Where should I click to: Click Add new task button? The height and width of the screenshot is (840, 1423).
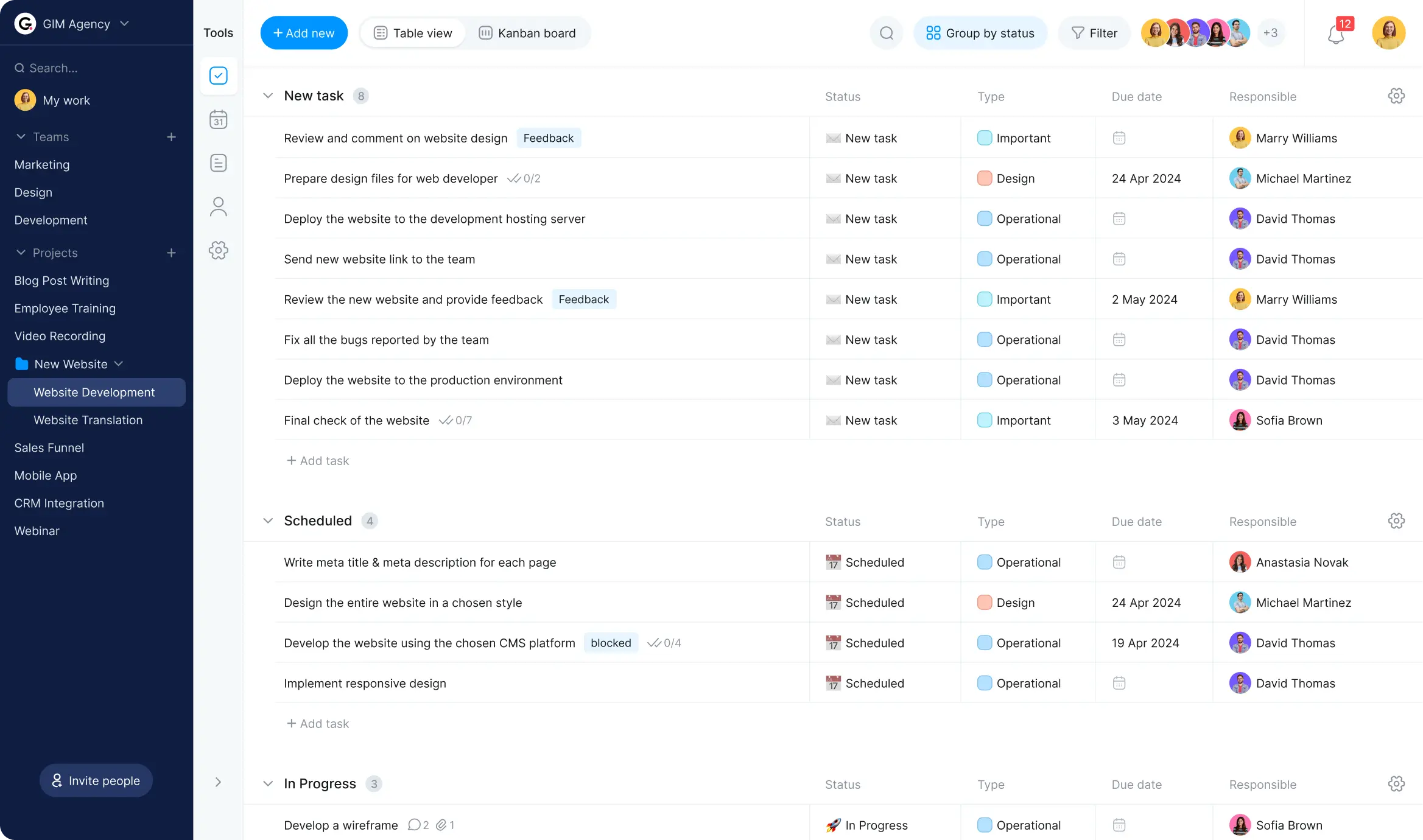(x=303, y=33)
